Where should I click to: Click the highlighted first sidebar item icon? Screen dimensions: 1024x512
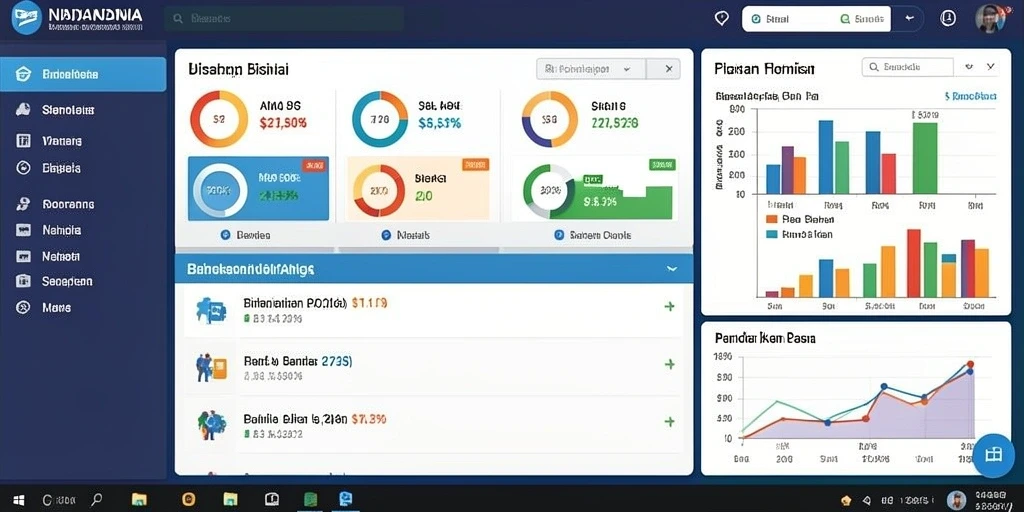coord(23,74)
